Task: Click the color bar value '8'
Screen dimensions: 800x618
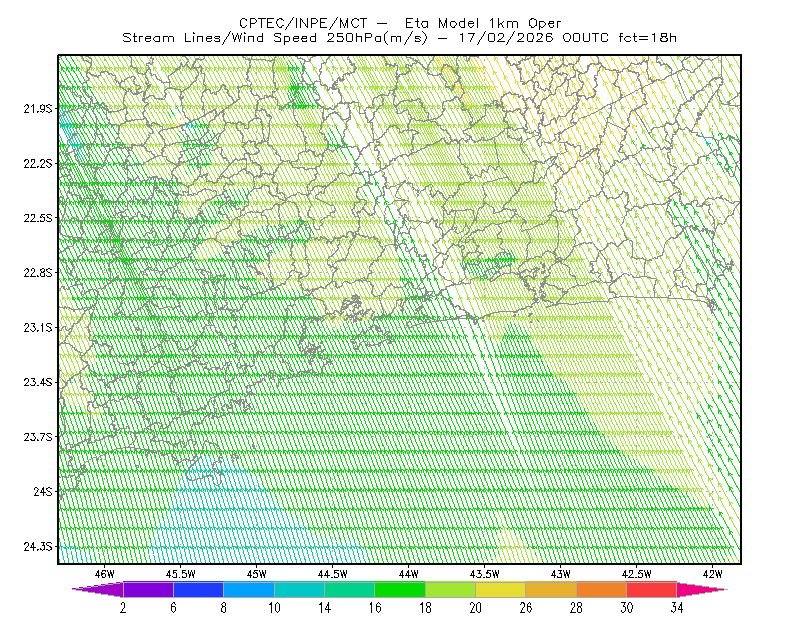Action: click(223, 608)
